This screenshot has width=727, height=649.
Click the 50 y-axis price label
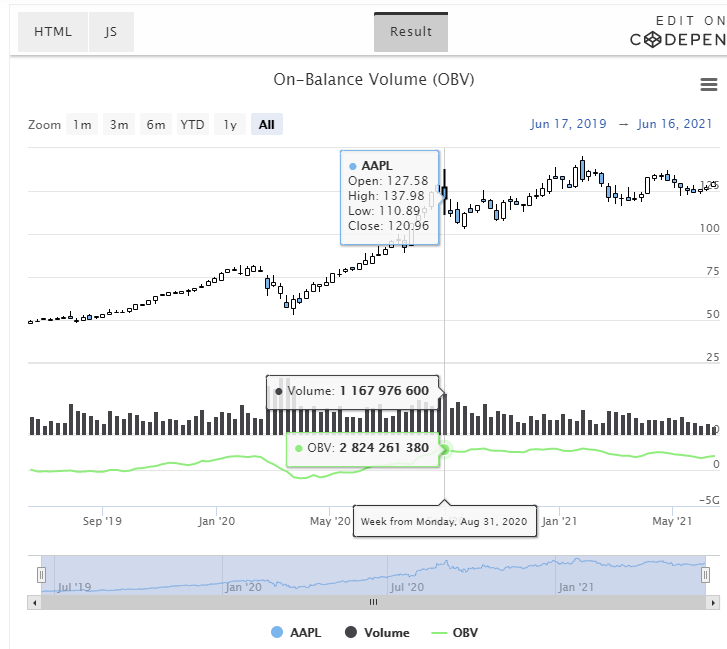click(x=713, y=314)
